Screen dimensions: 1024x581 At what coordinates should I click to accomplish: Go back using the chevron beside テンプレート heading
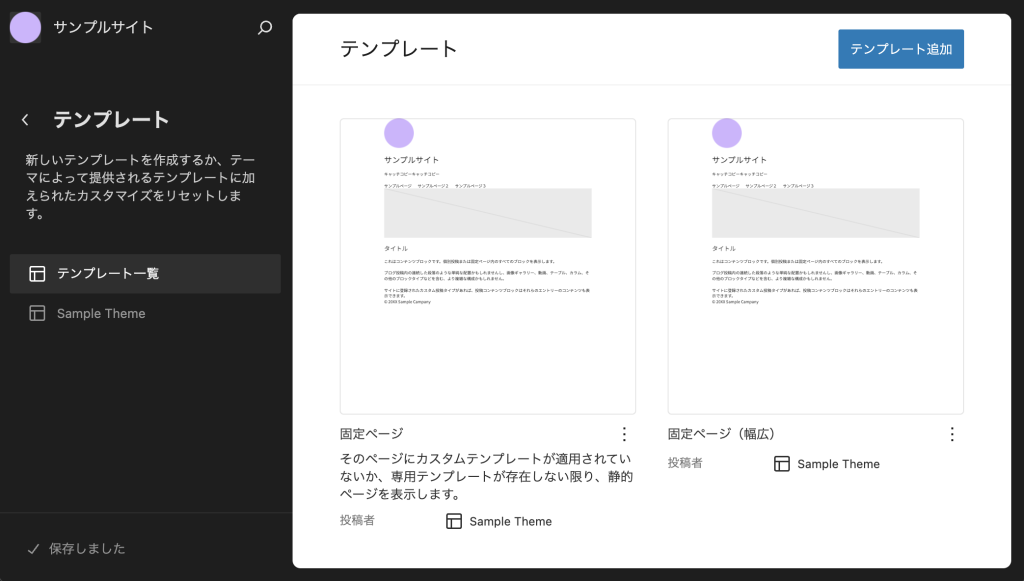point(25,120)
